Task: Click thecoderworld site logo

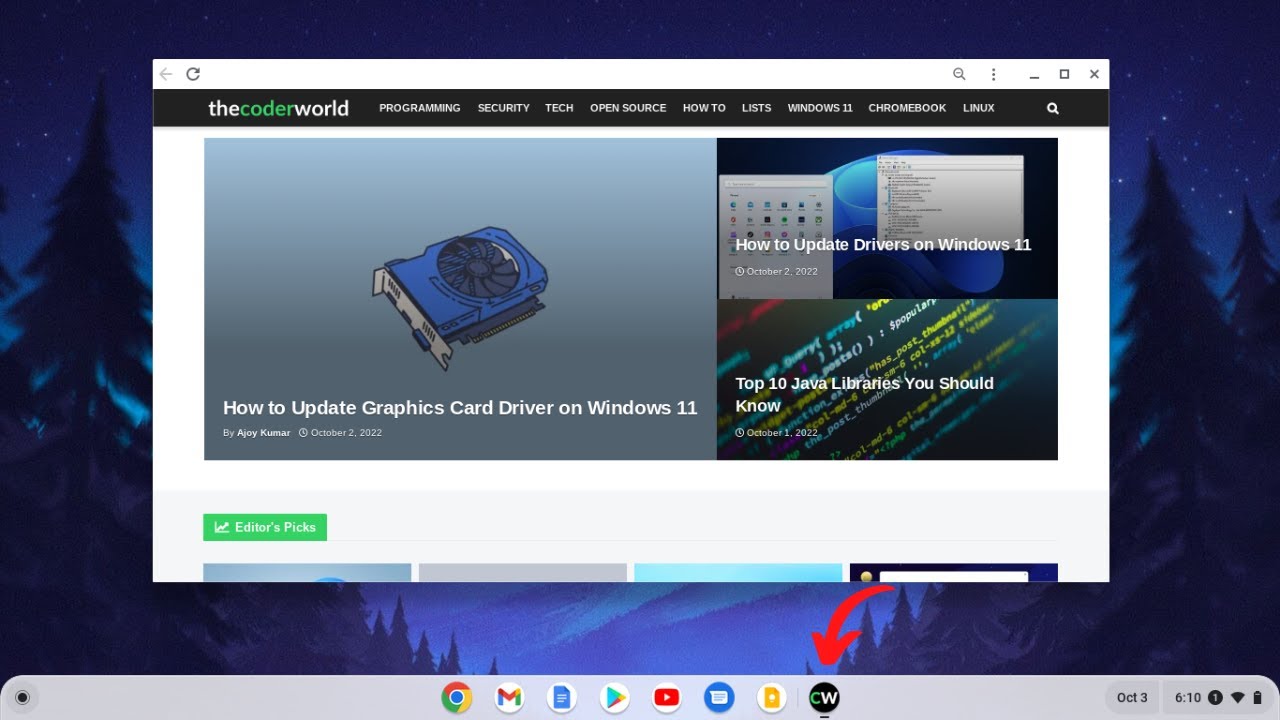Action: pyautogui.click(x=278, y=108)
